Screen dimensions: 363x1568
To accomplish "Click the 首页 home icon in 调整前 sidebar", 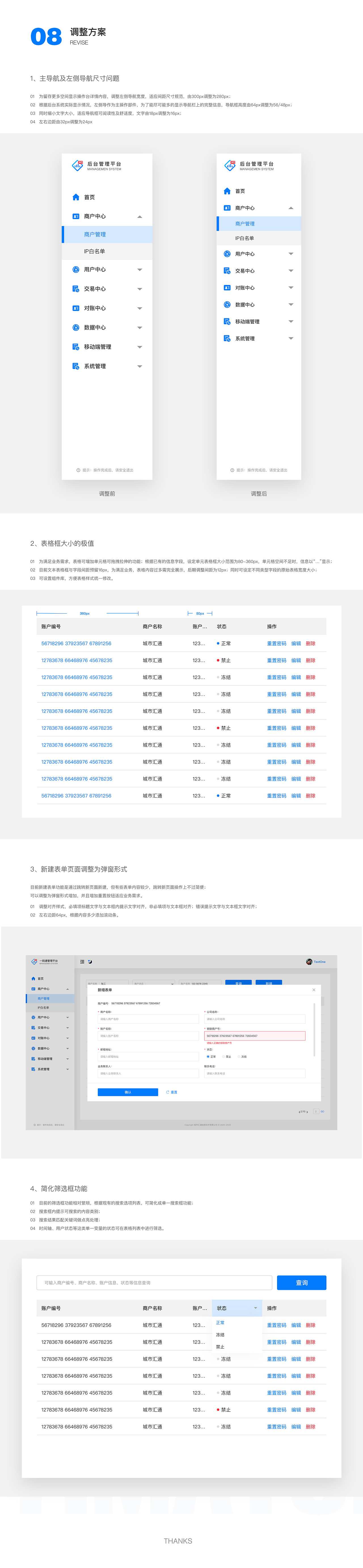I will tap(75, 197).
